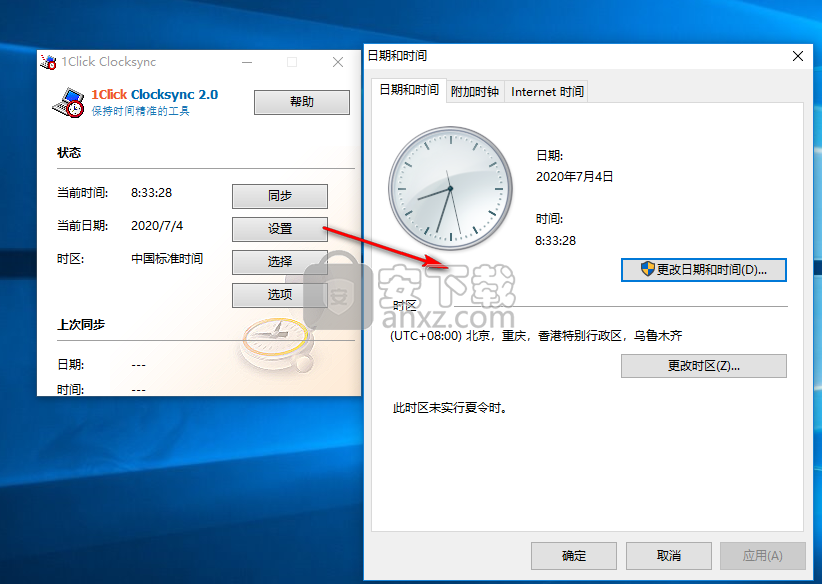
Task: Click the date 2020年7月4日 in dialog
Action: (x=575, y=177)
